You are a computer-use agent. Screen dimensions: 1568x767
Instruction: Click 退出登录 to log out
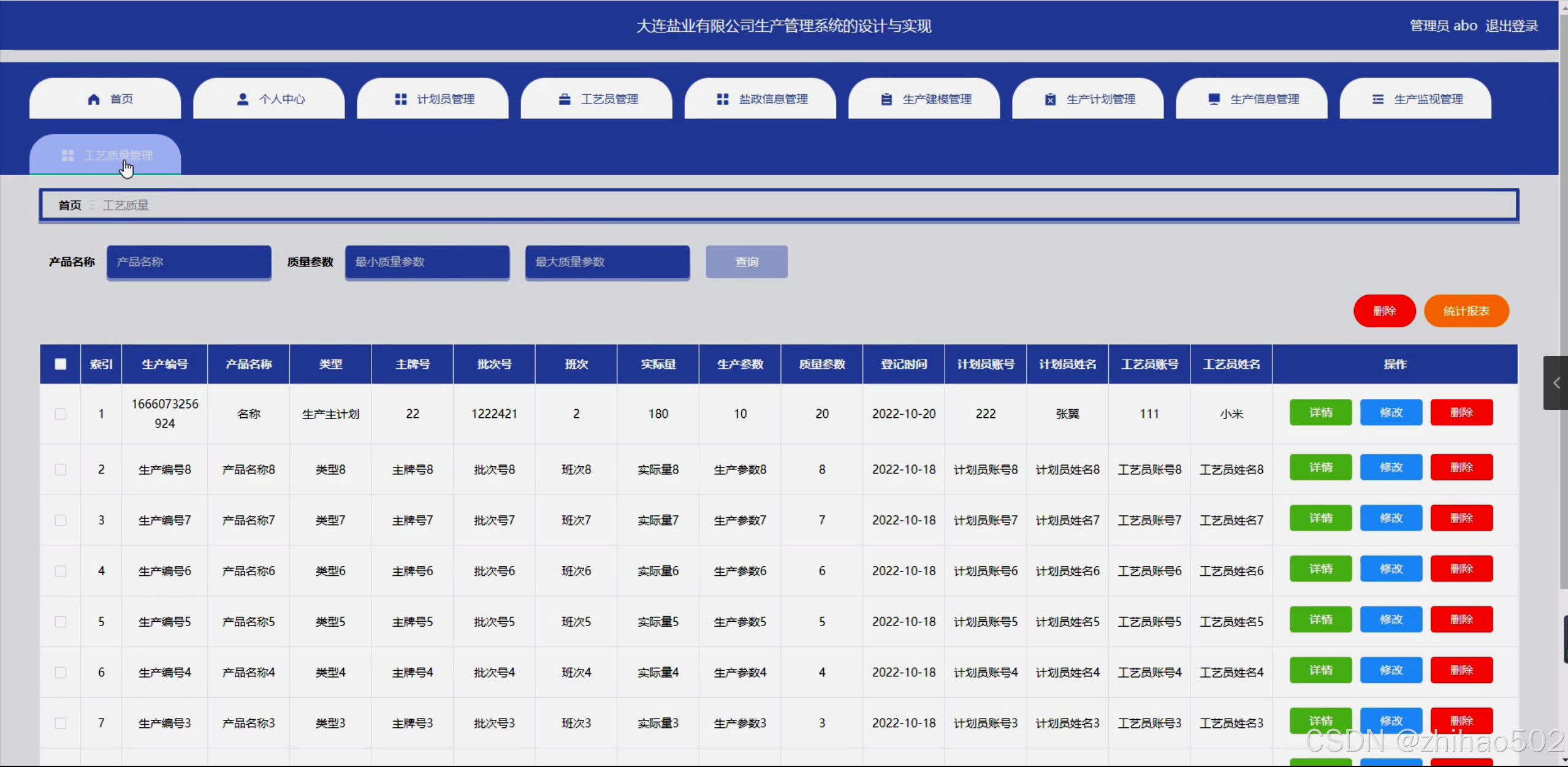pos(1512,26)
